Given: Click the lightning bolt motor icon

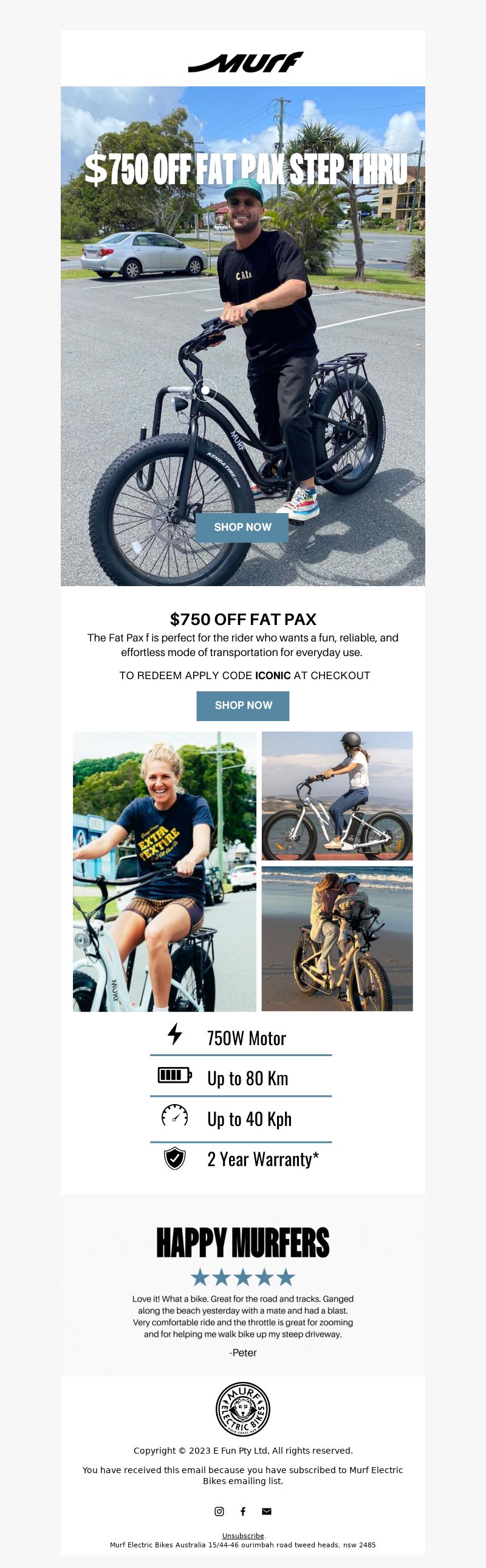Looking at the screenshot, I should (174, 1034).
